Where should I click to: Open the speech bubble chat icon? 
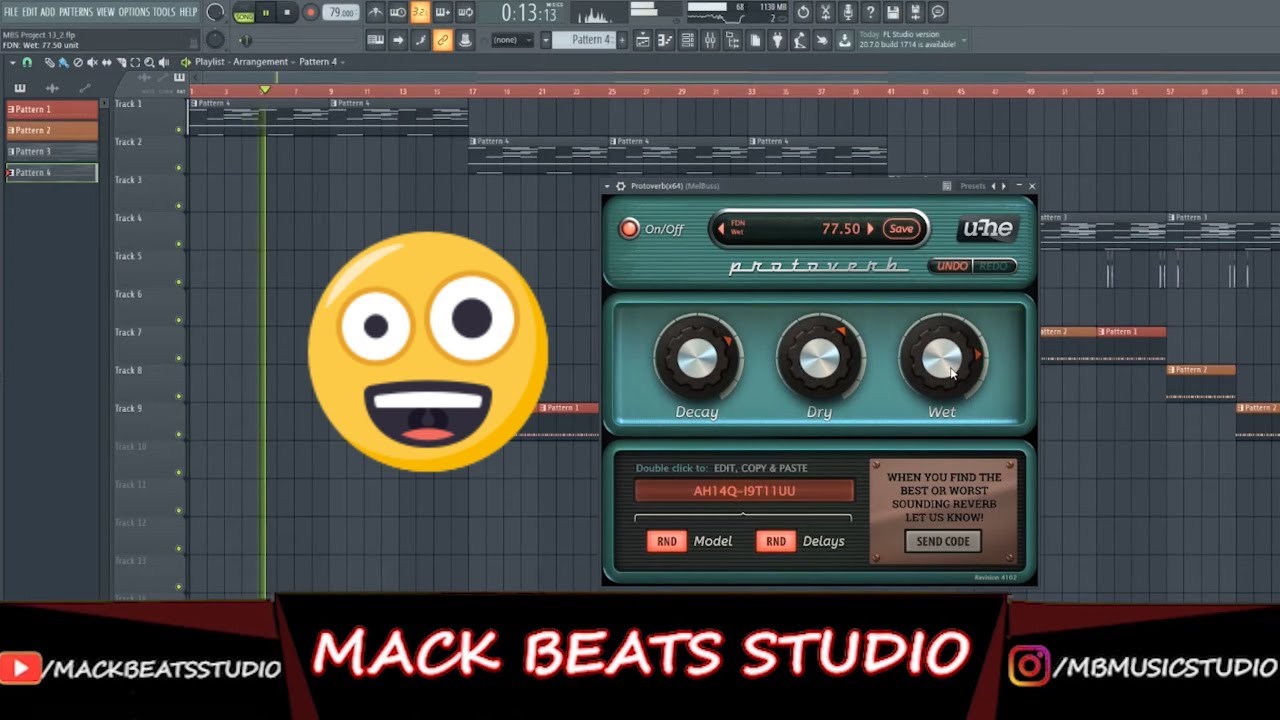pyautogui.click(x=938, y=12)
